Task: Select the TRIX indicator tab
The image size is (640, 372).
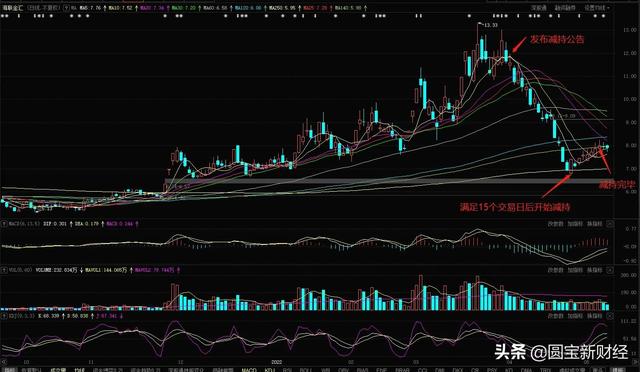Action: pos(546,370)
